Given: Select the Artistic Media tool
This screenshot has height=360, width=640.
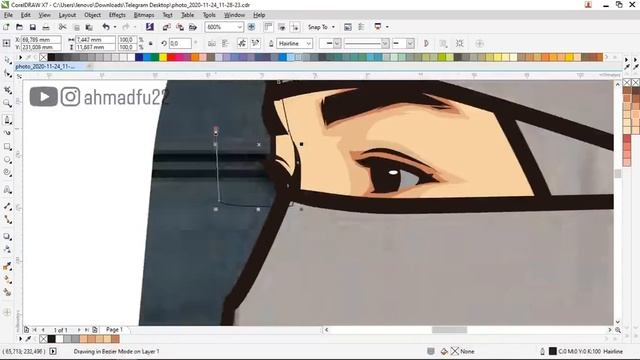Looking at the screenshot, I should [x=7, y=133].
